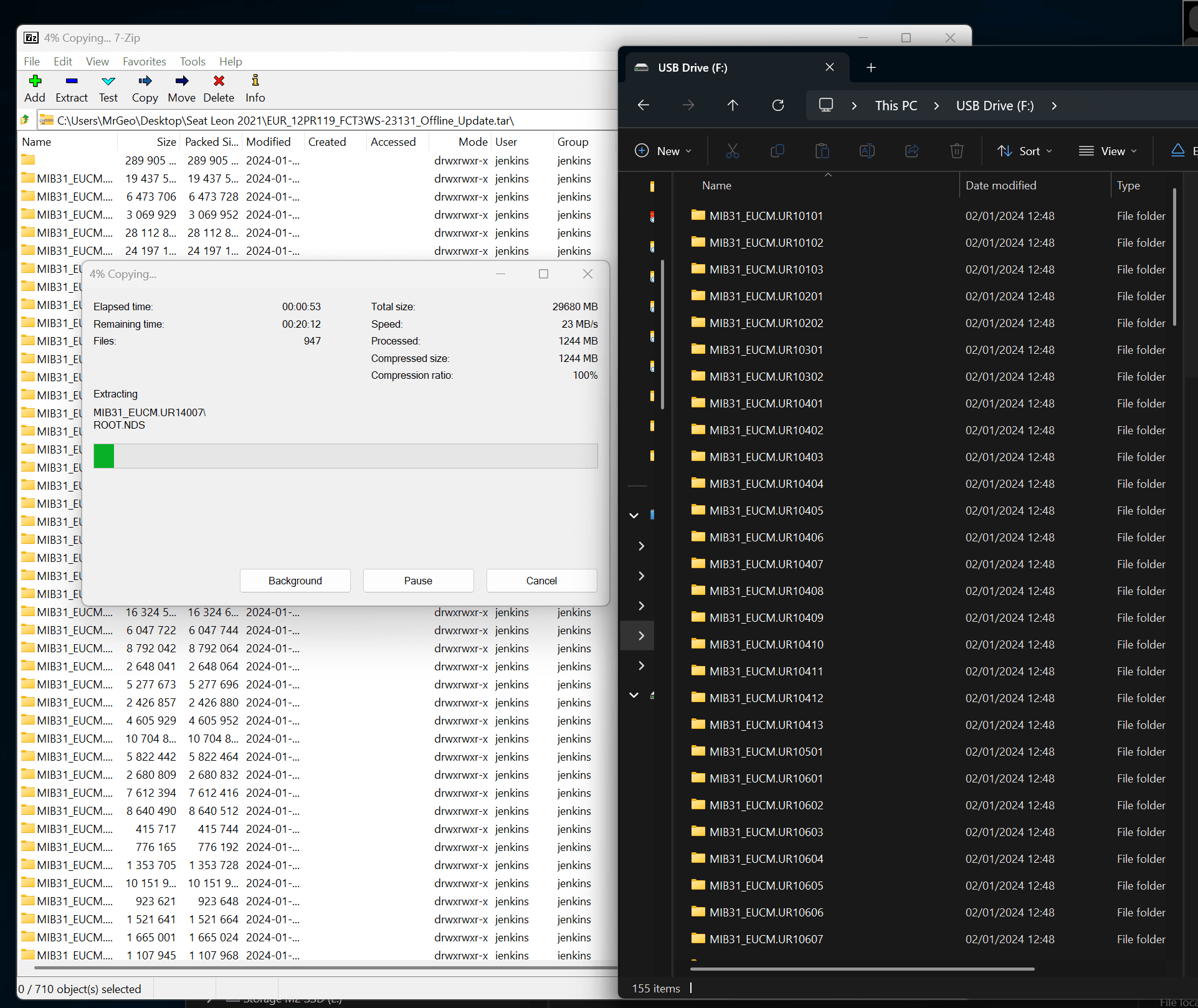The height and width of the screenshot is (1008, 1198).
Task: Expand the chevron after USB Drive (F:) breadcrumb
Action: tap(1054, 106)
